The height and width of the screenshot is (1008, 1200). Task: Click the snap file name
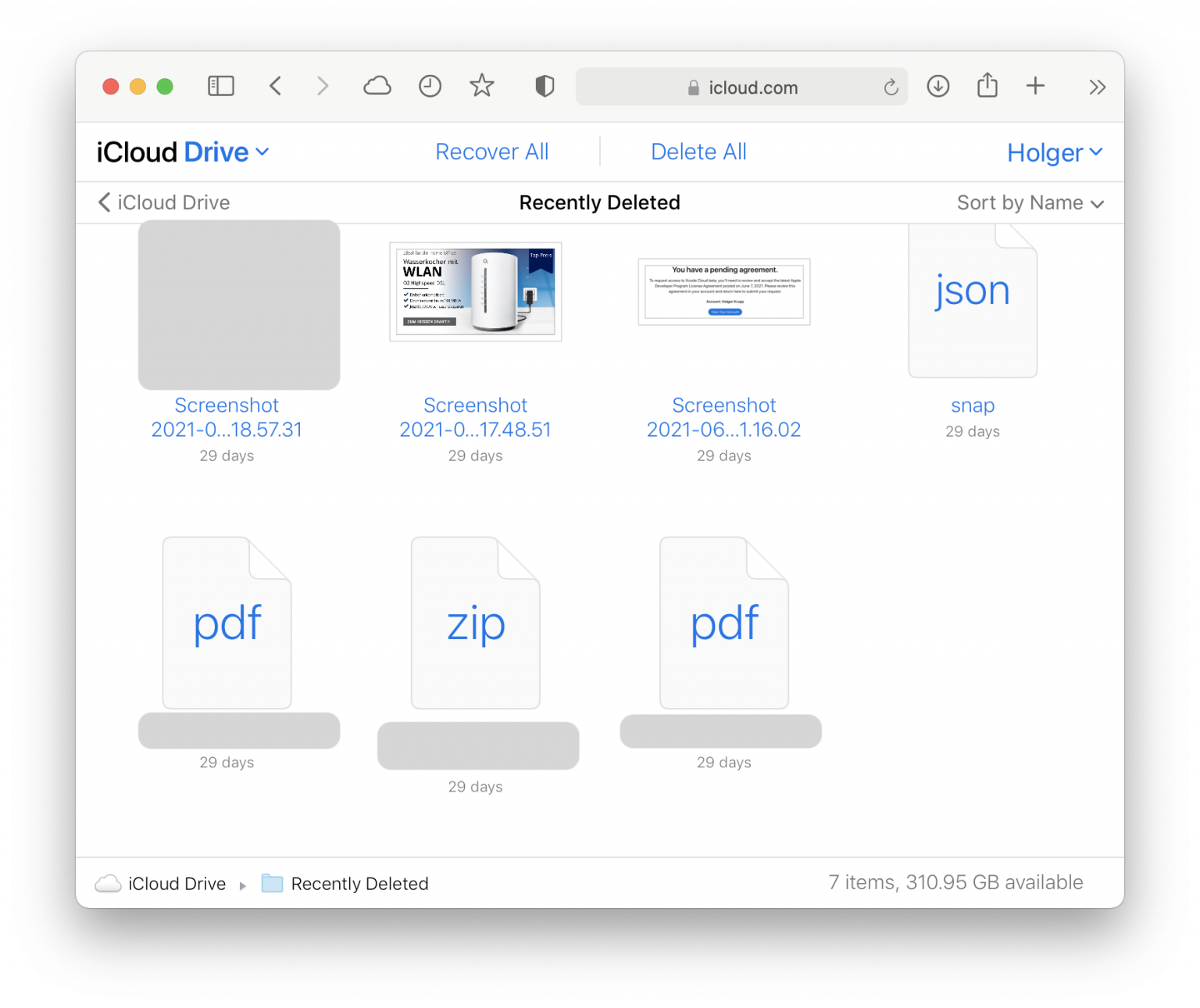pos(973,406)
